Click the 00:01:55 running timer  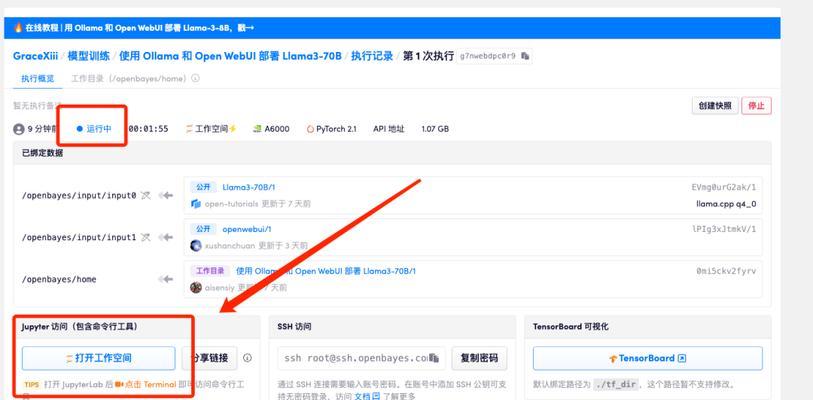click(x=148, y=129)
